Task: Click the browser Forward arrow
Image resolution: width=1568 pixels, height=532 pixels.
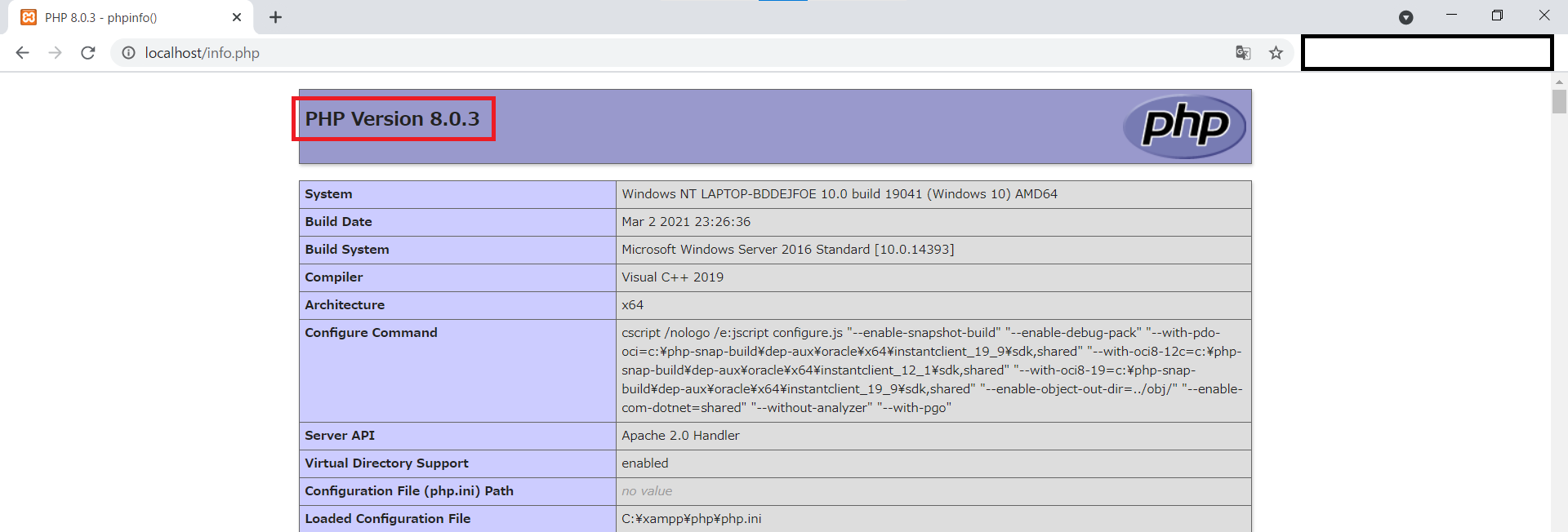Action: pyautogui.click(x=55, y=53)
